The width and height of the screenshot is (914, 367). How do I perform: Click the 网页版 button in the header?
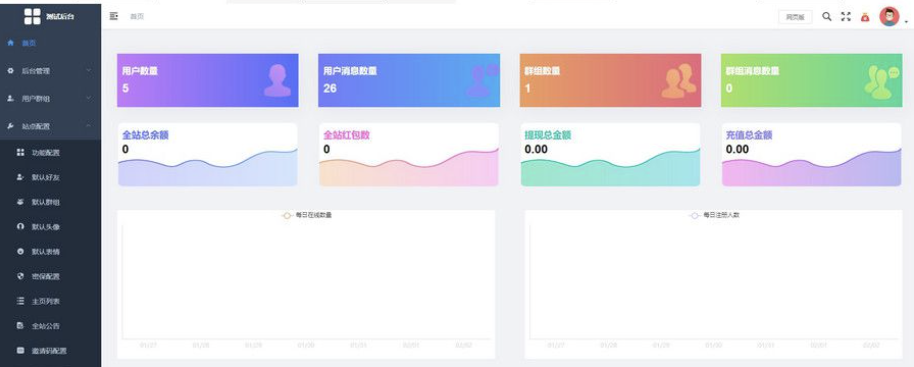coord(795,17)
